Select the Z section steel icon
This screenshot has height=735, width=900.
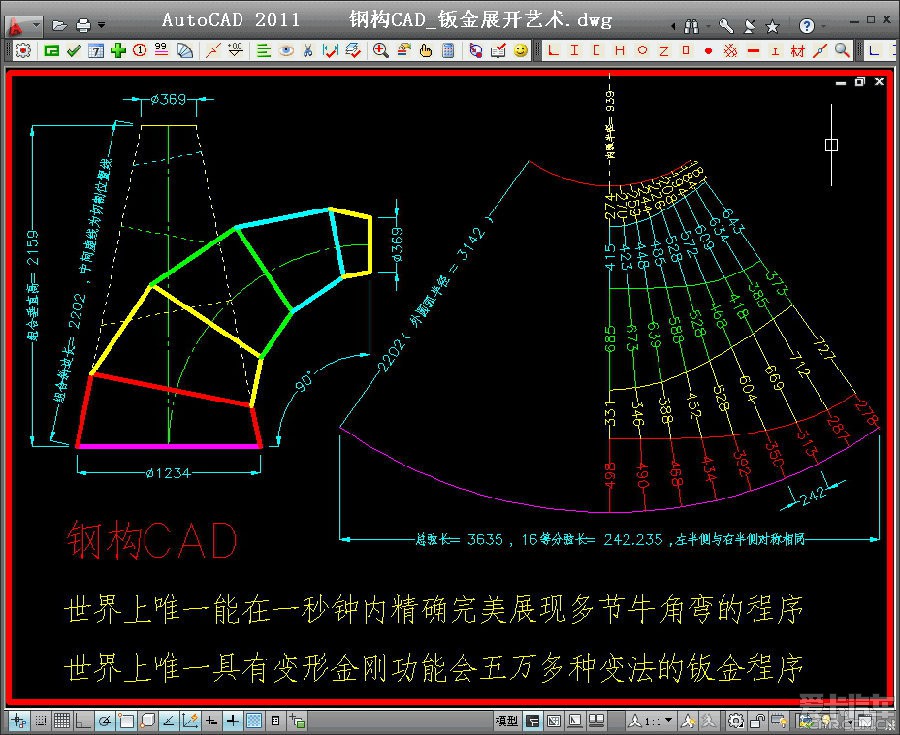664,50
